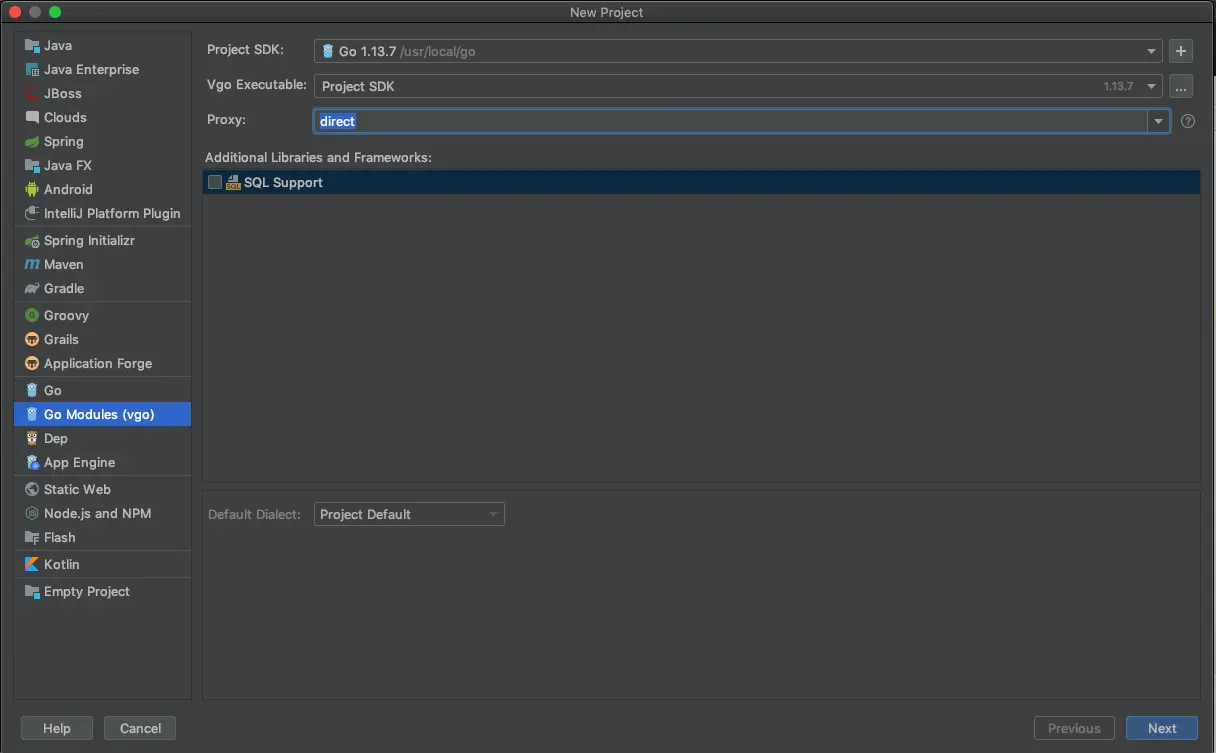Screen dimensions: 1216x753
Task: Click the Java FX folder icon
Action: click(x=32, y=165)
